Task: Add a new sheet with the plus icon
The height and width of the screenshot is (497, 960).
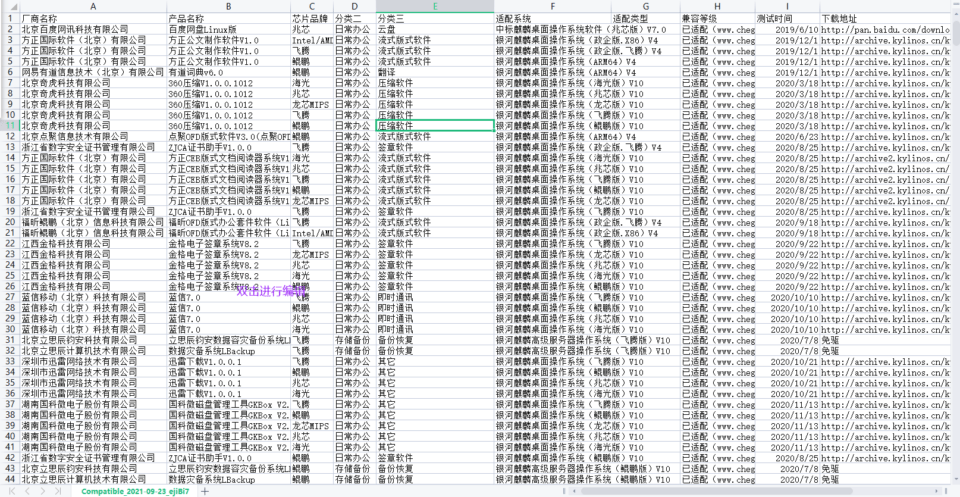Action: point(204,491)
